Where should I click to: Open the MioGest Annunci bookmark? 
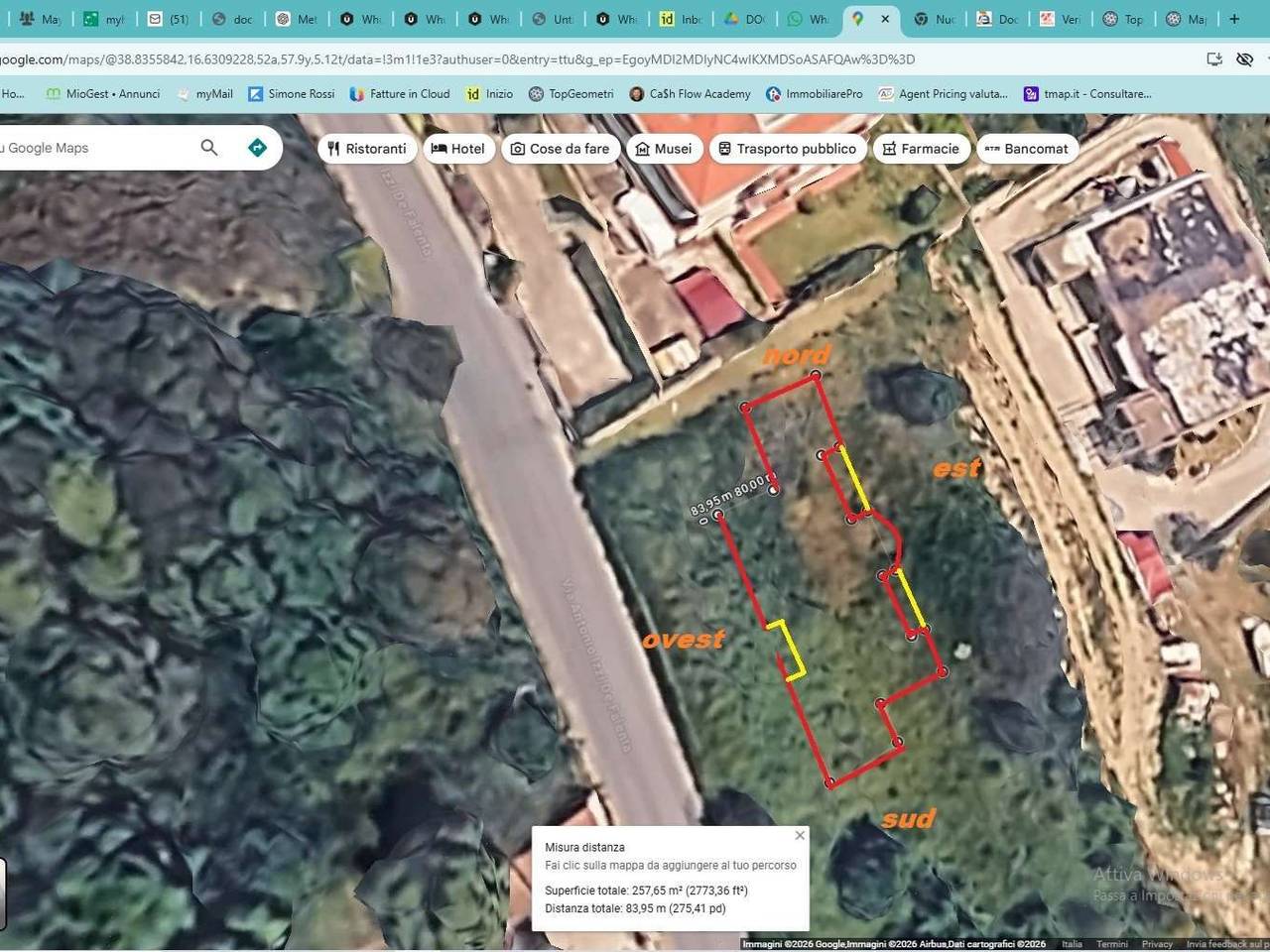point(103,94)
